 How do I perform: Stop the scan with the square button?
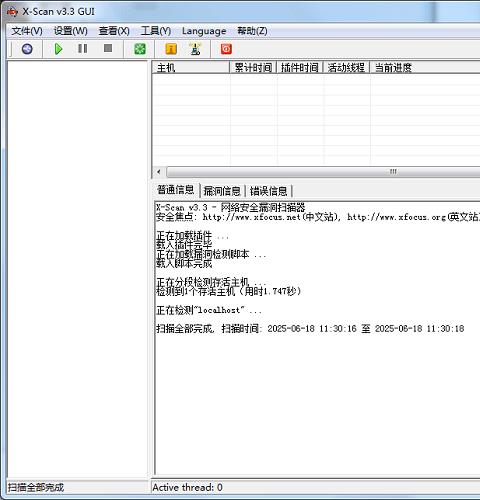[108, 48]
